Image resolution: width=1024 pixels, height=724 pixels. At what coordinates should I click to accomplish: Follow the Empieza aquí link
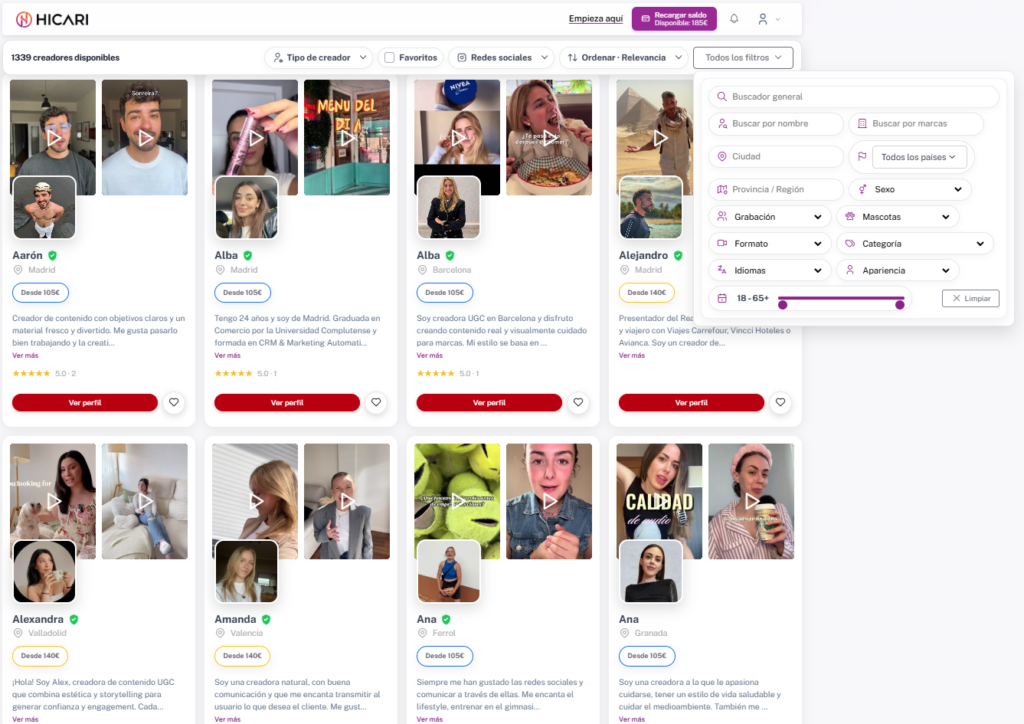pyautogui.click(x=596, y=18)
